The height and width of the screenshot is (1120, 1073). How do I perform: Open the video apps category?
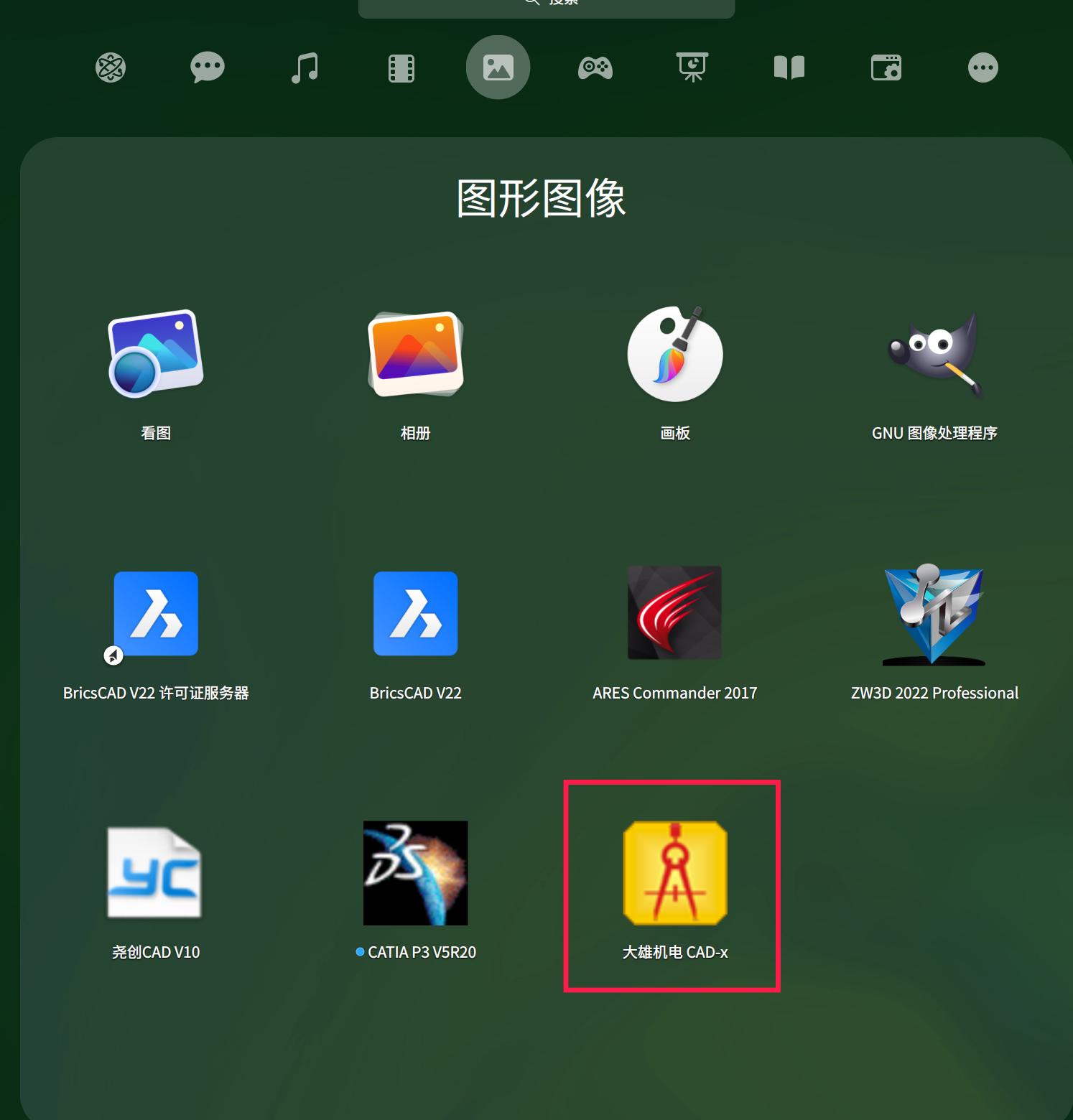click(401, 67)
